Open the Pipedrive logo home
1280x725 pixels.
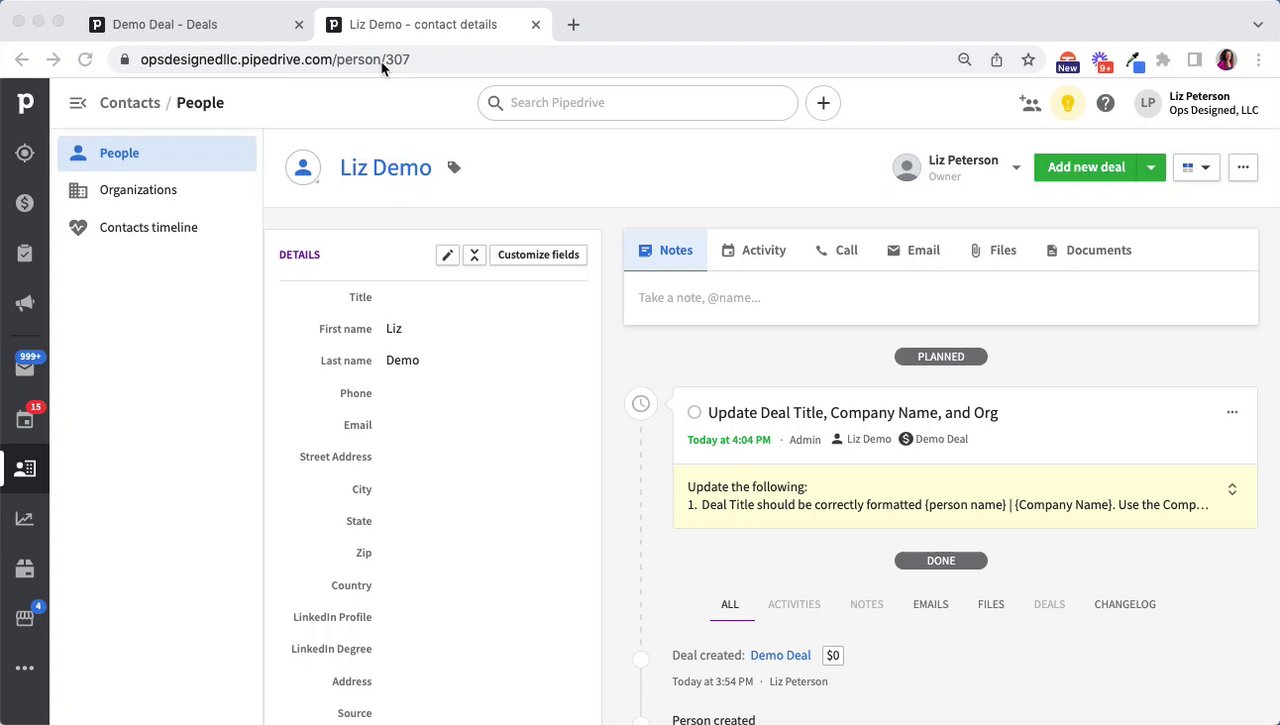(x=25, y=103)
